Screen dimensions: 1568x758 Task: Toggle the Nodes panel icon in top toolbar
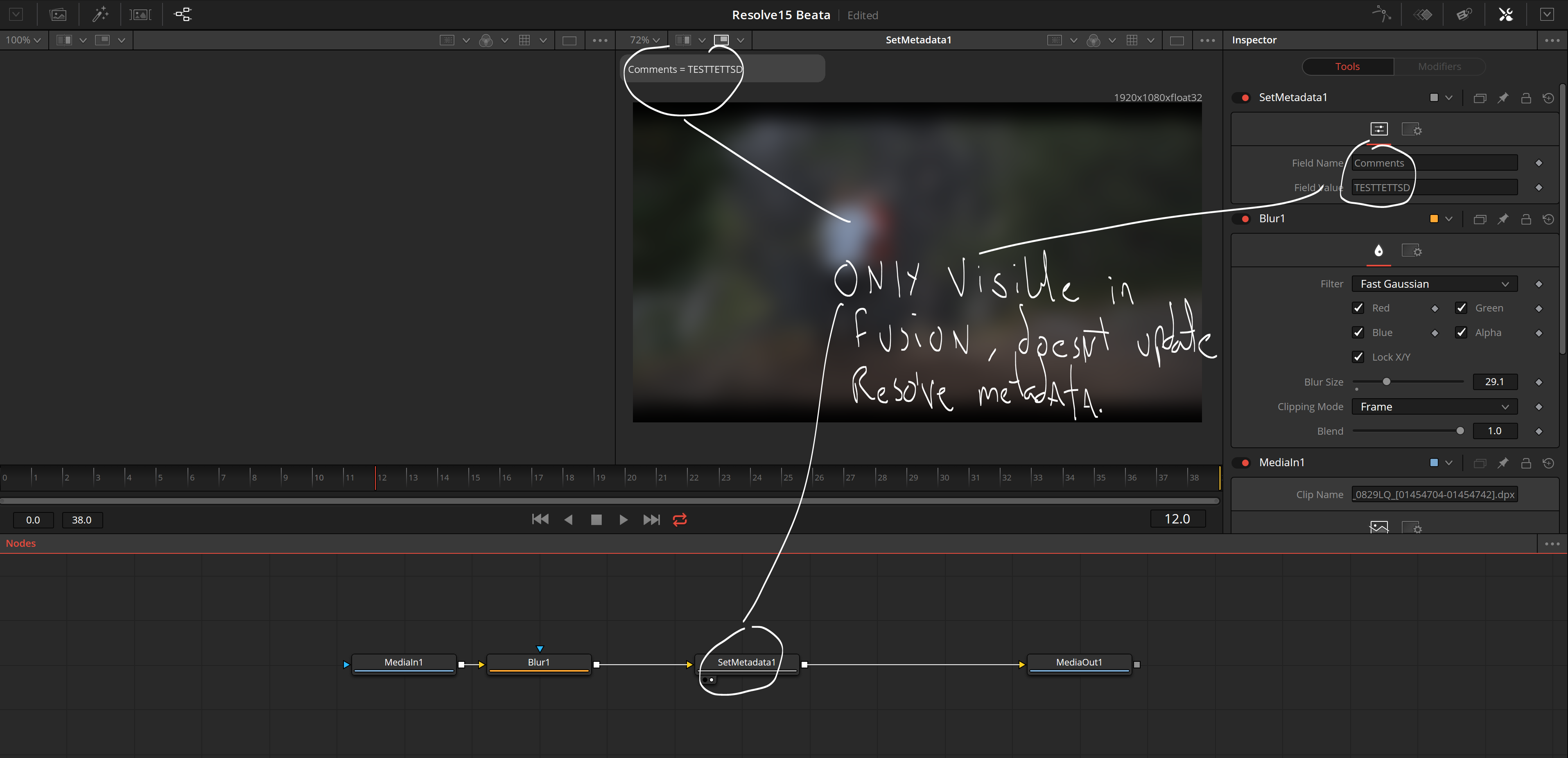pyautogui.click(x=183, y=15)
